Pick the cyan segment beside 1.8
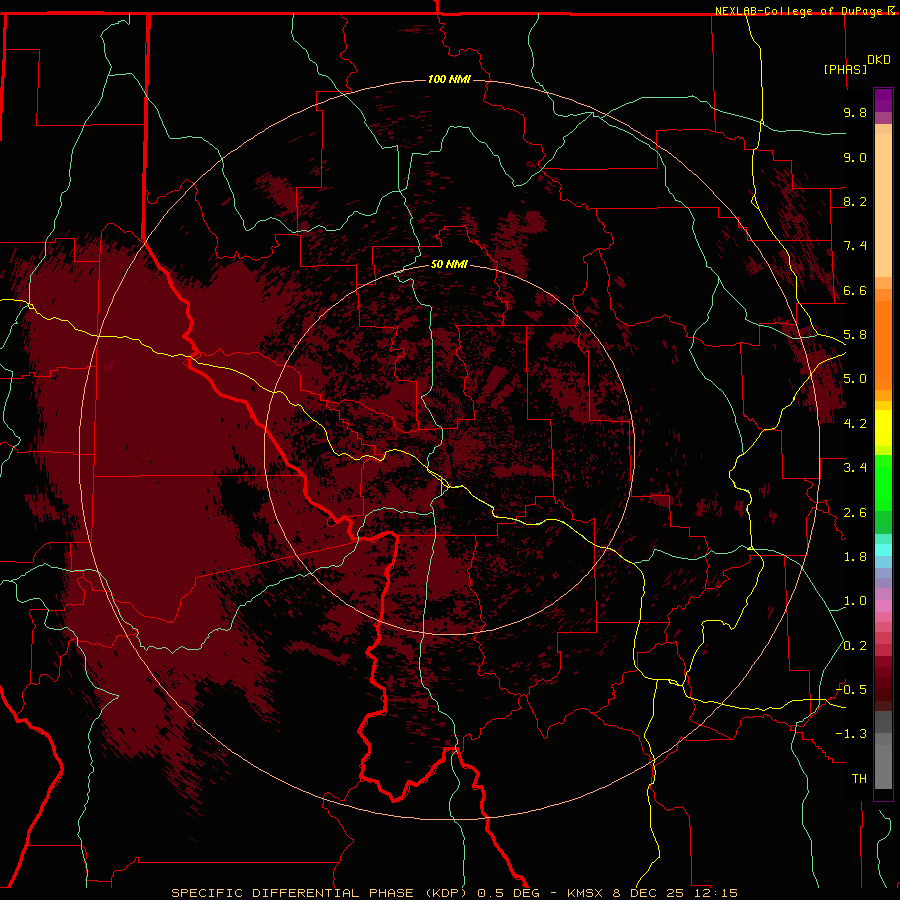Screen dimensions: 900x900 point(883,550)
